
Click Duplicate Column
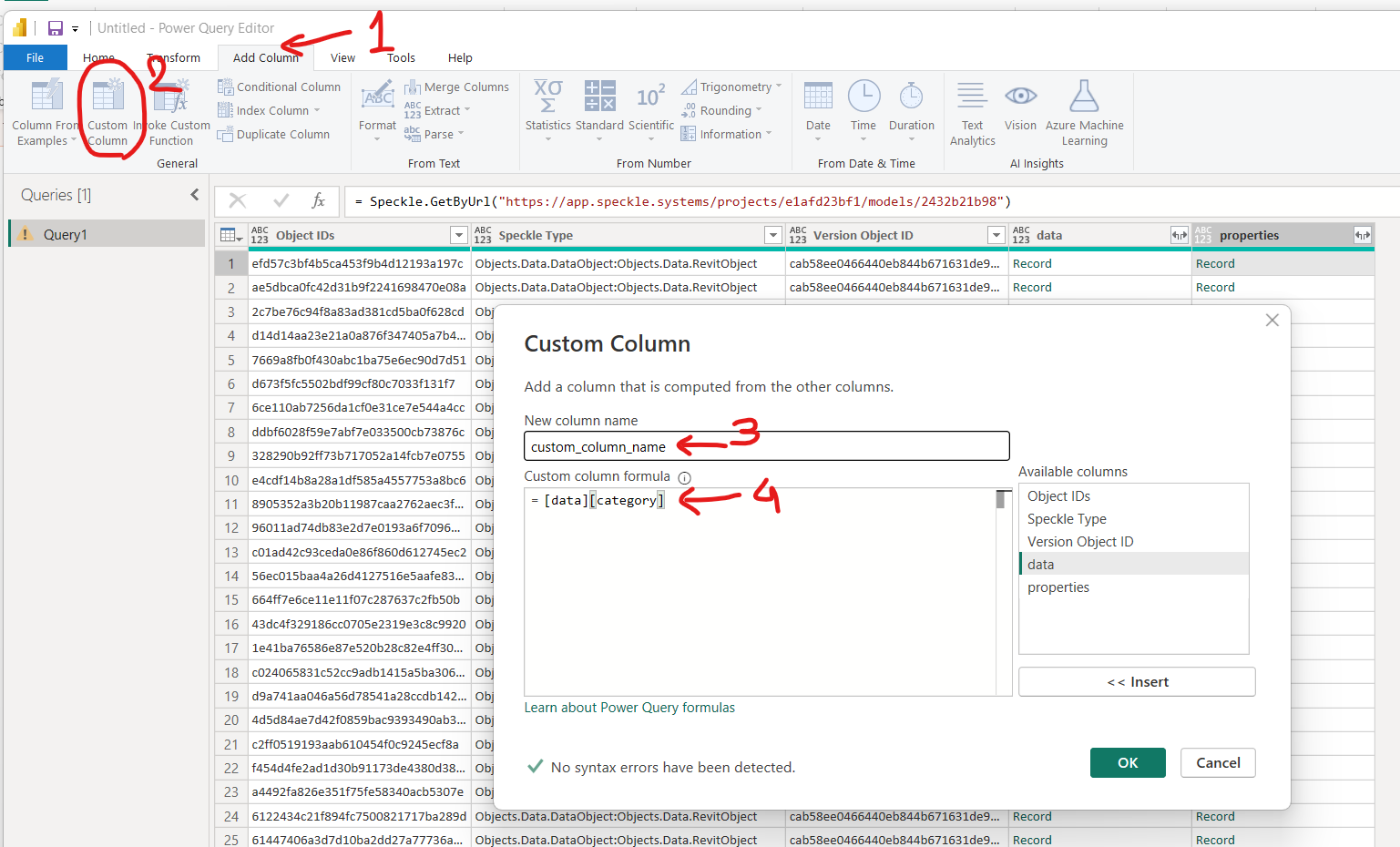[273, 134]
